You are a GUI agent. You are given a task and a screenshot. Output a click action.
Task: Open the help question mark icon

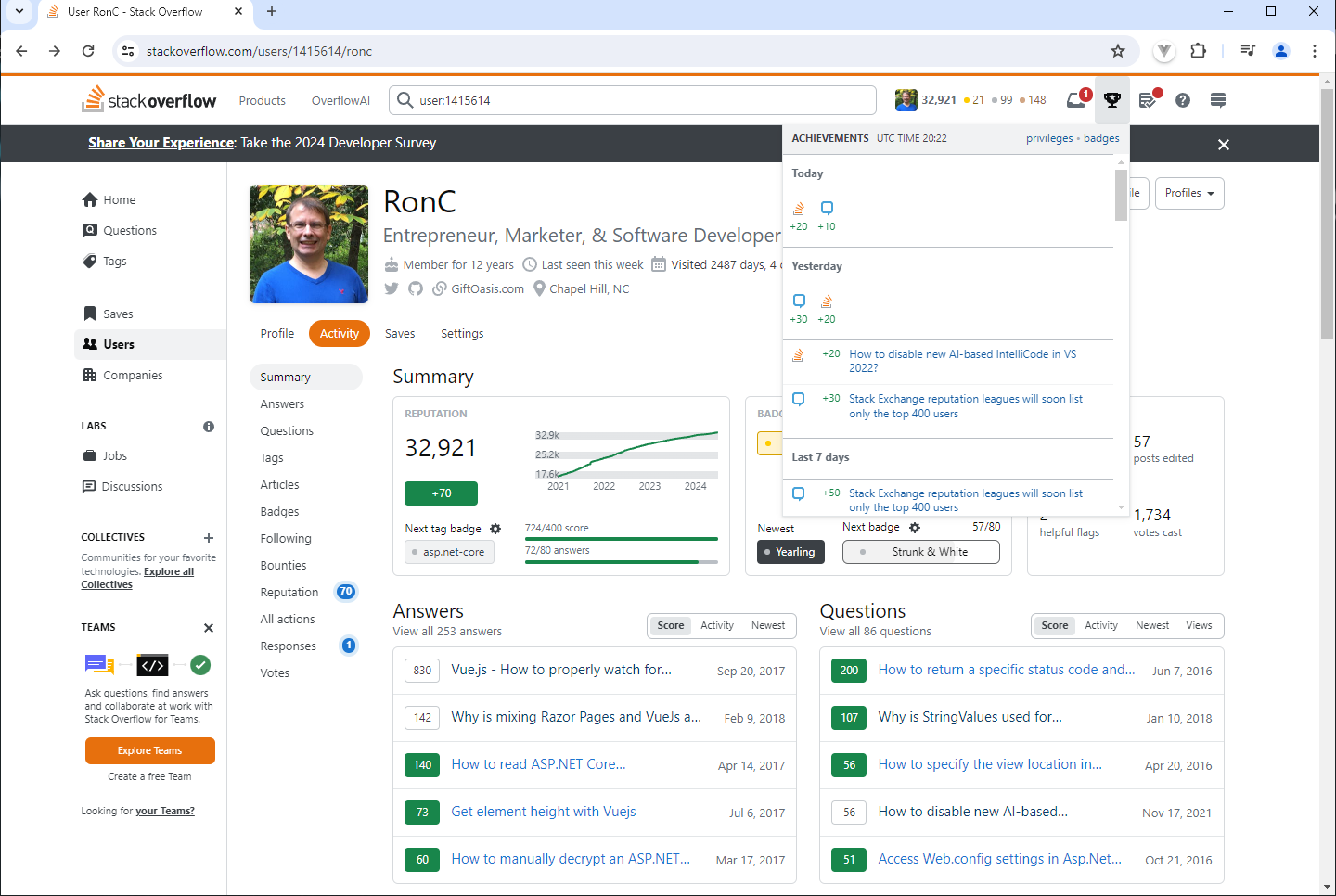pyautogui.click(x=1183, y=100)
